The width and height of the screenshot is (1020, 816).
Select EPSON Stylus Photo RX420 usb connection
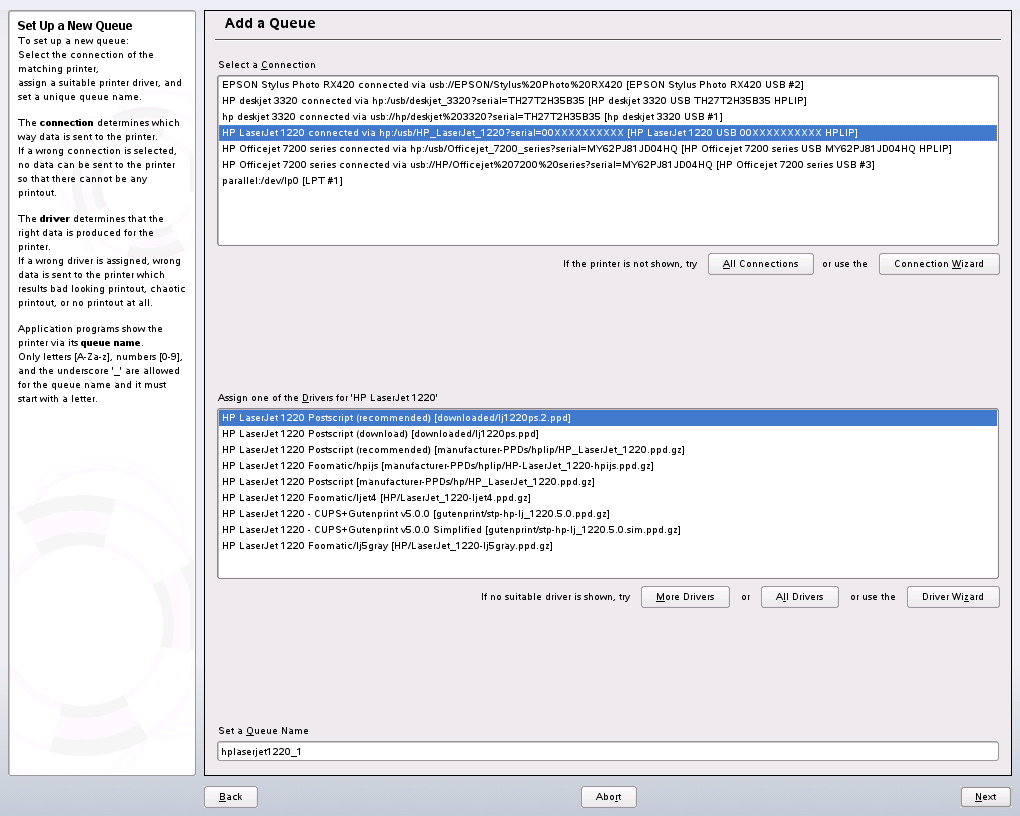[x=512, y=85]
